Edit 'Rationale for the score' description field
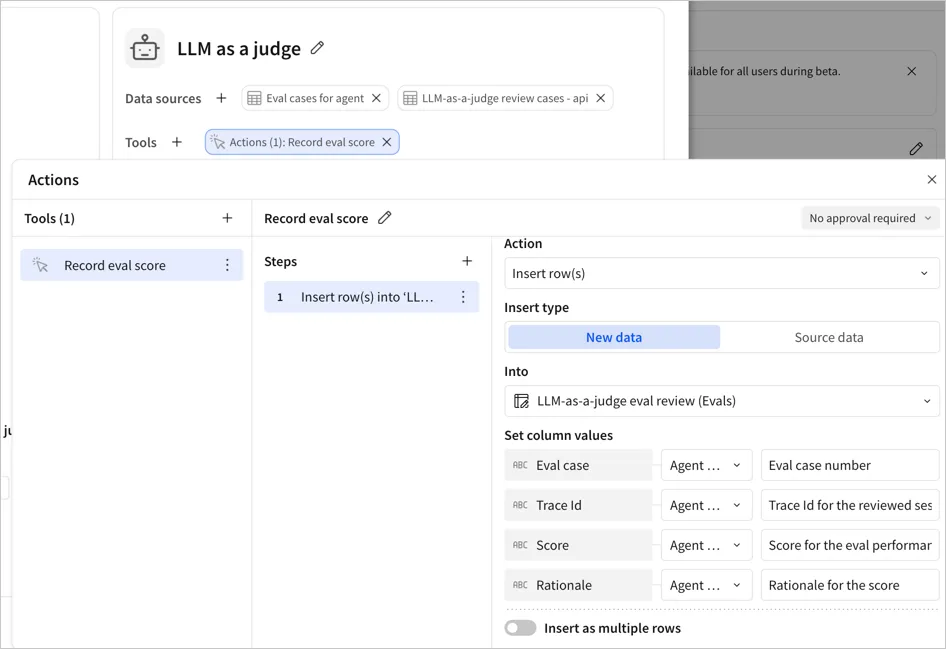The height and width of the screenshot is (649, 946). [850, 584]
